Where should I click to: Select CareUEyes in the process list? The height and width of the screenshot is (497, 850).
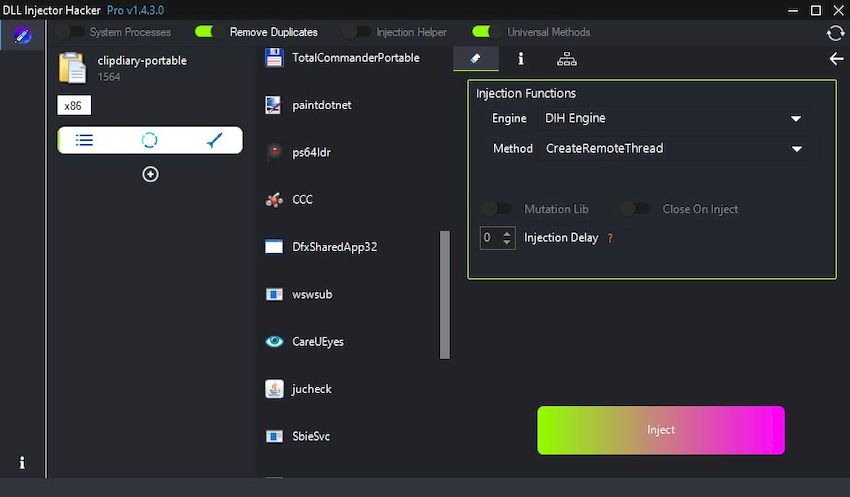pyautogui.click(x=318, y=341)
